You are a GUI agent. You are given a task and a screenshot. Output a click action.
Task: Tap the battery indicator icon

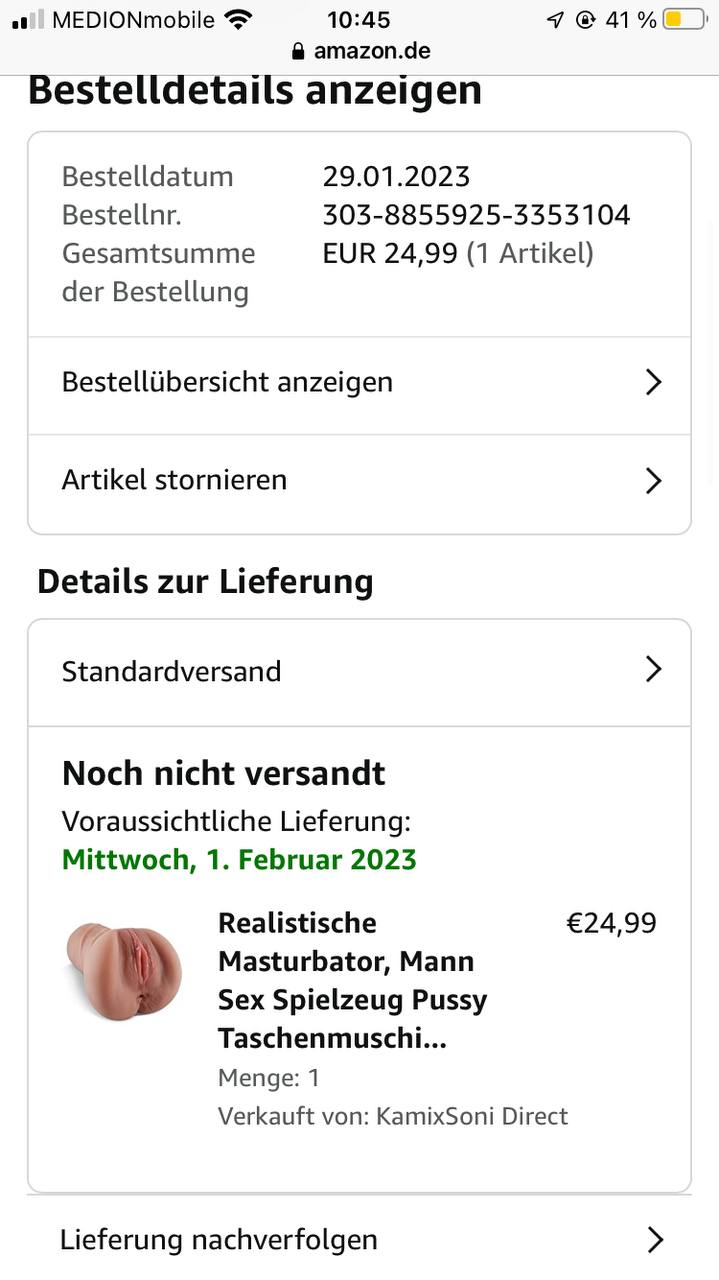pos(684,19)
